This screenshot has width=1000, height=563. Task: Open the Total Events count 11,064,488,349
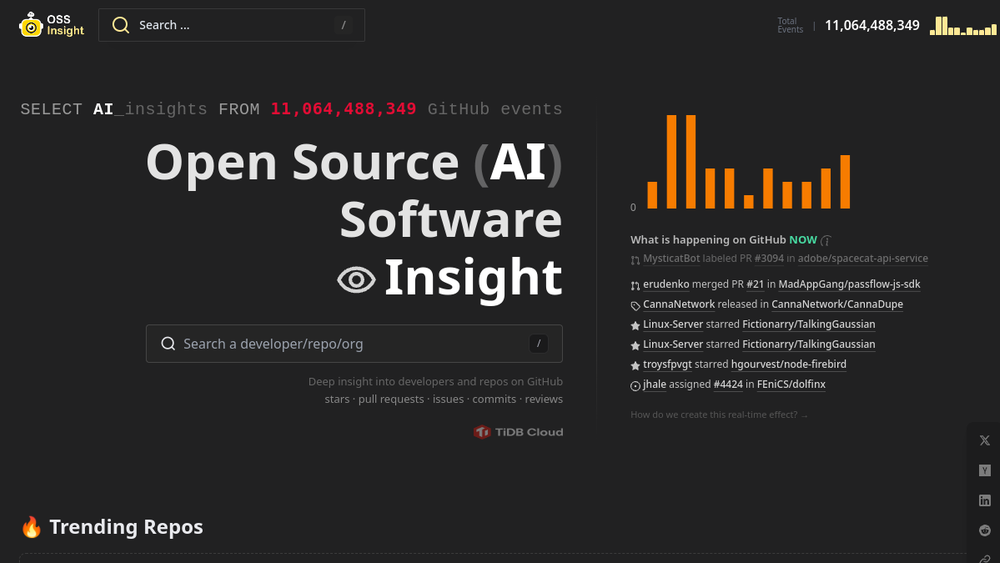[872, 26]
